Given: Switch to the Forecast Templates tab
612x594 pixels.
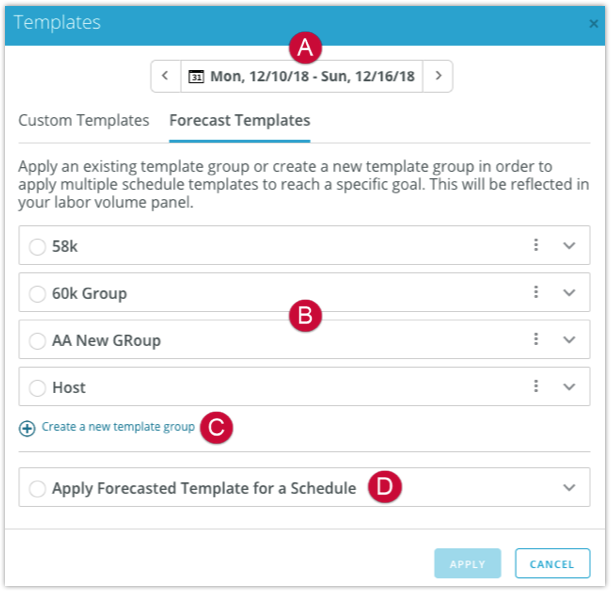Looking at the screenshot, I should pos(240,120).
